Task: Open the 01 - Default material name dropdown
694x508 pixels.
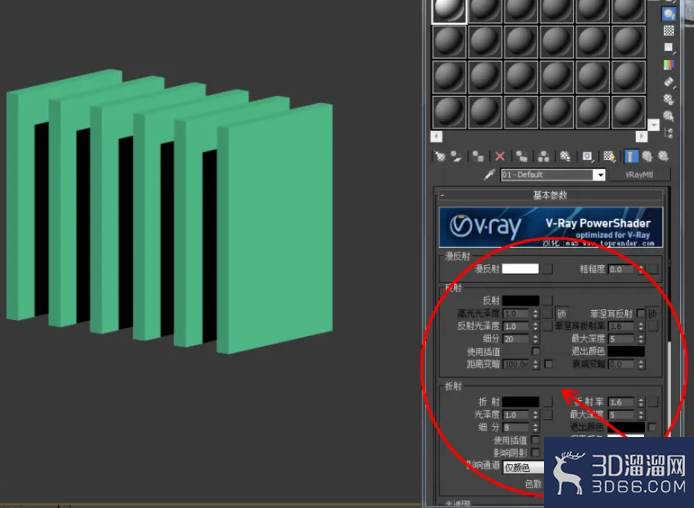Action: tap(600, 175)
